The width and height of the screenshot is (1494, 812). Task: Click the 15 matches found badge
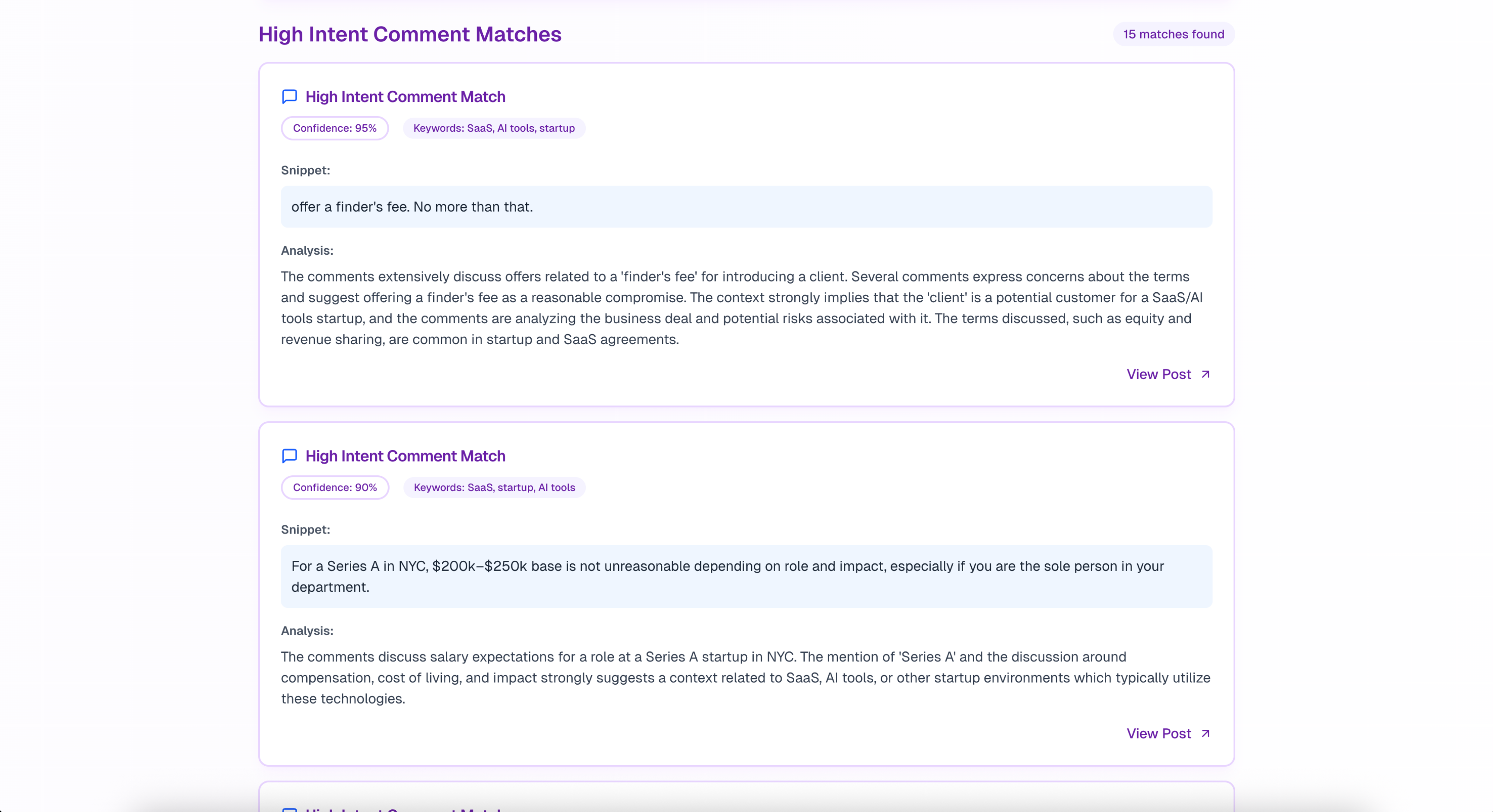coord(1173,34)
